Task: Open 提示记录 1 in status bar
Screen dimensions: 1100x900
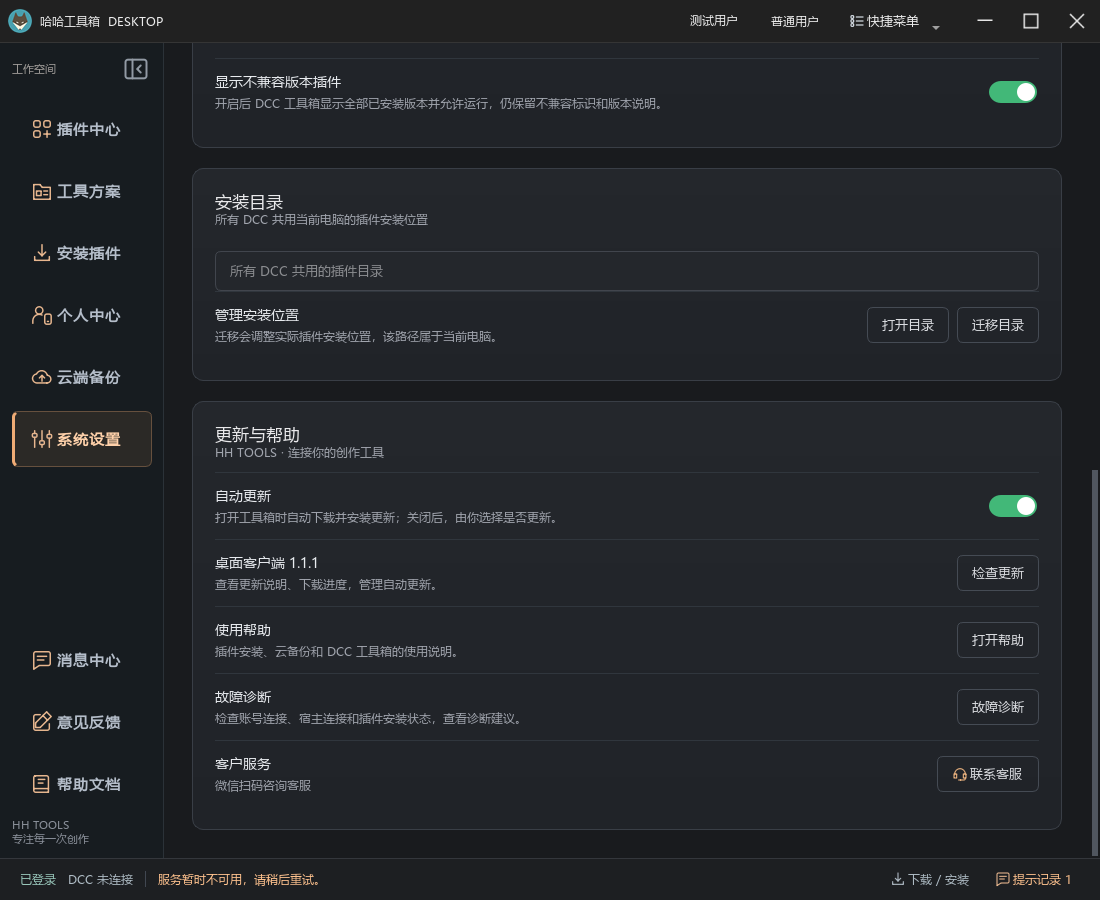Action: pyautogui.click(x=1033, y=879)
